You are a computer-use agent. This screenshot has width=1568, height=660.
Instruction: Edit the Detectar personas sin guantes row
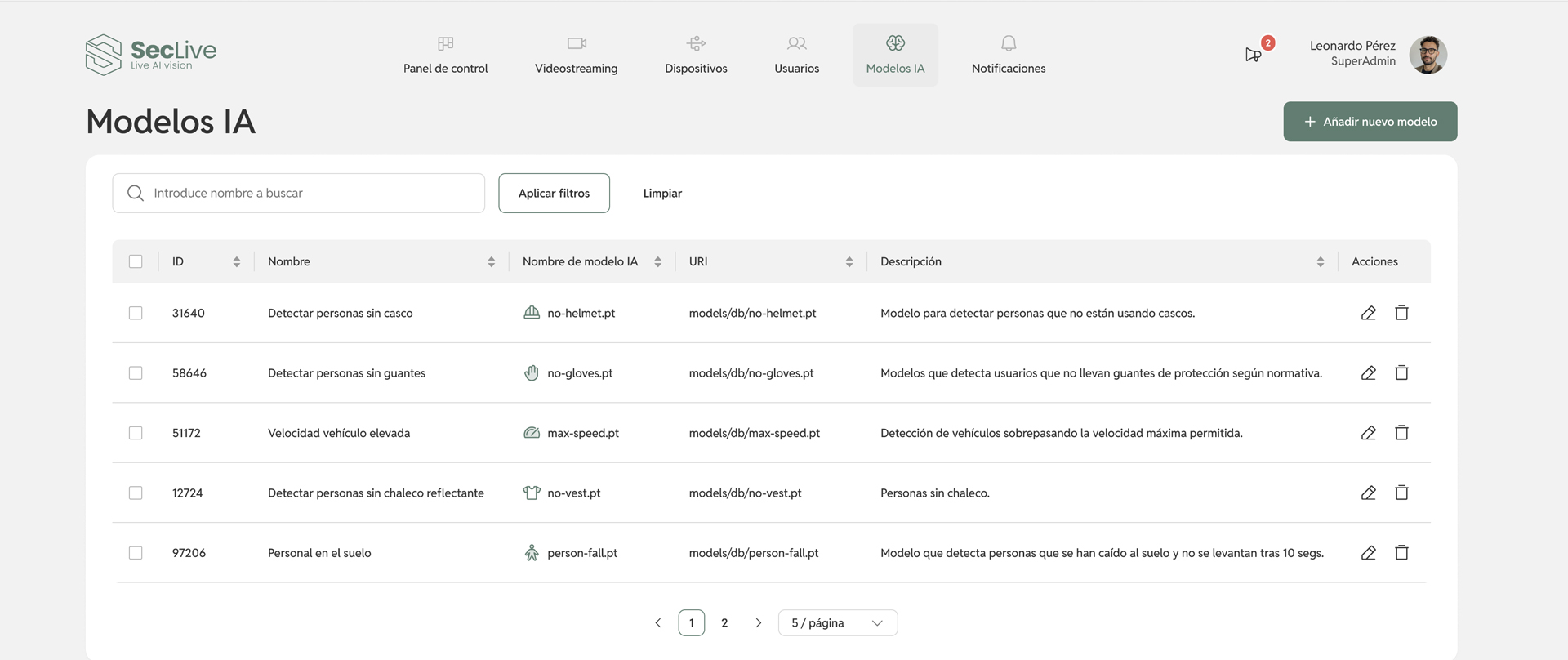click(1369, 373)
